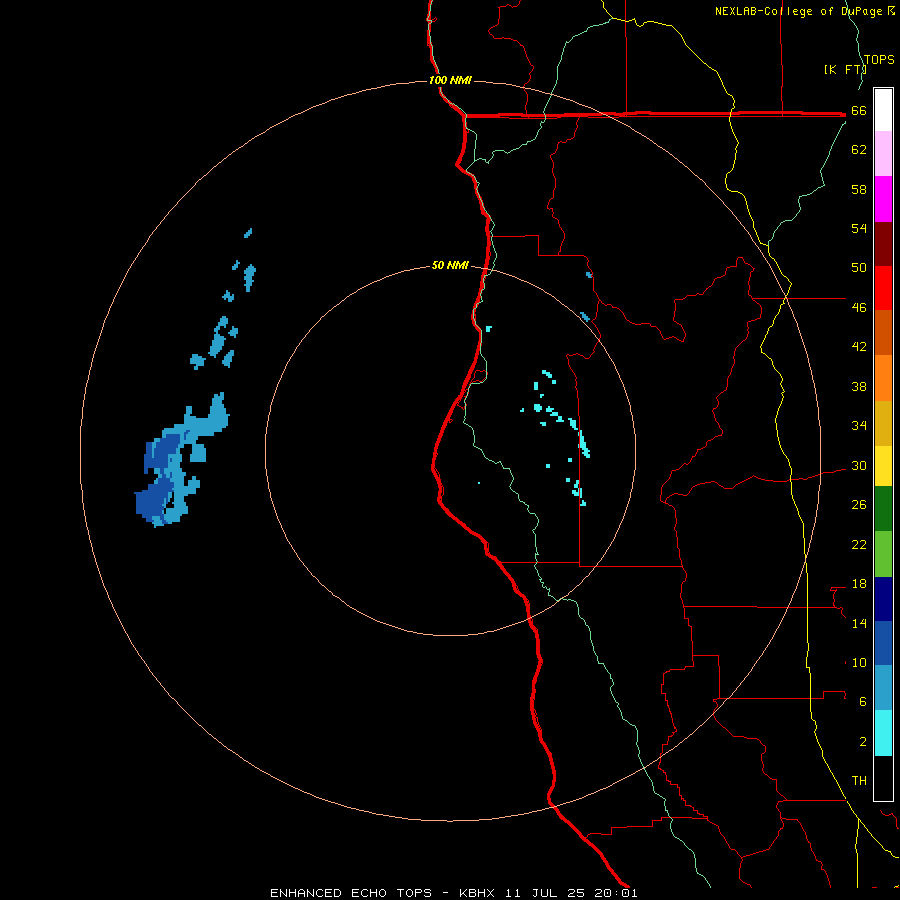Select the cyan legend swatch
Screen dimensions: 900x900
point(883,733)
